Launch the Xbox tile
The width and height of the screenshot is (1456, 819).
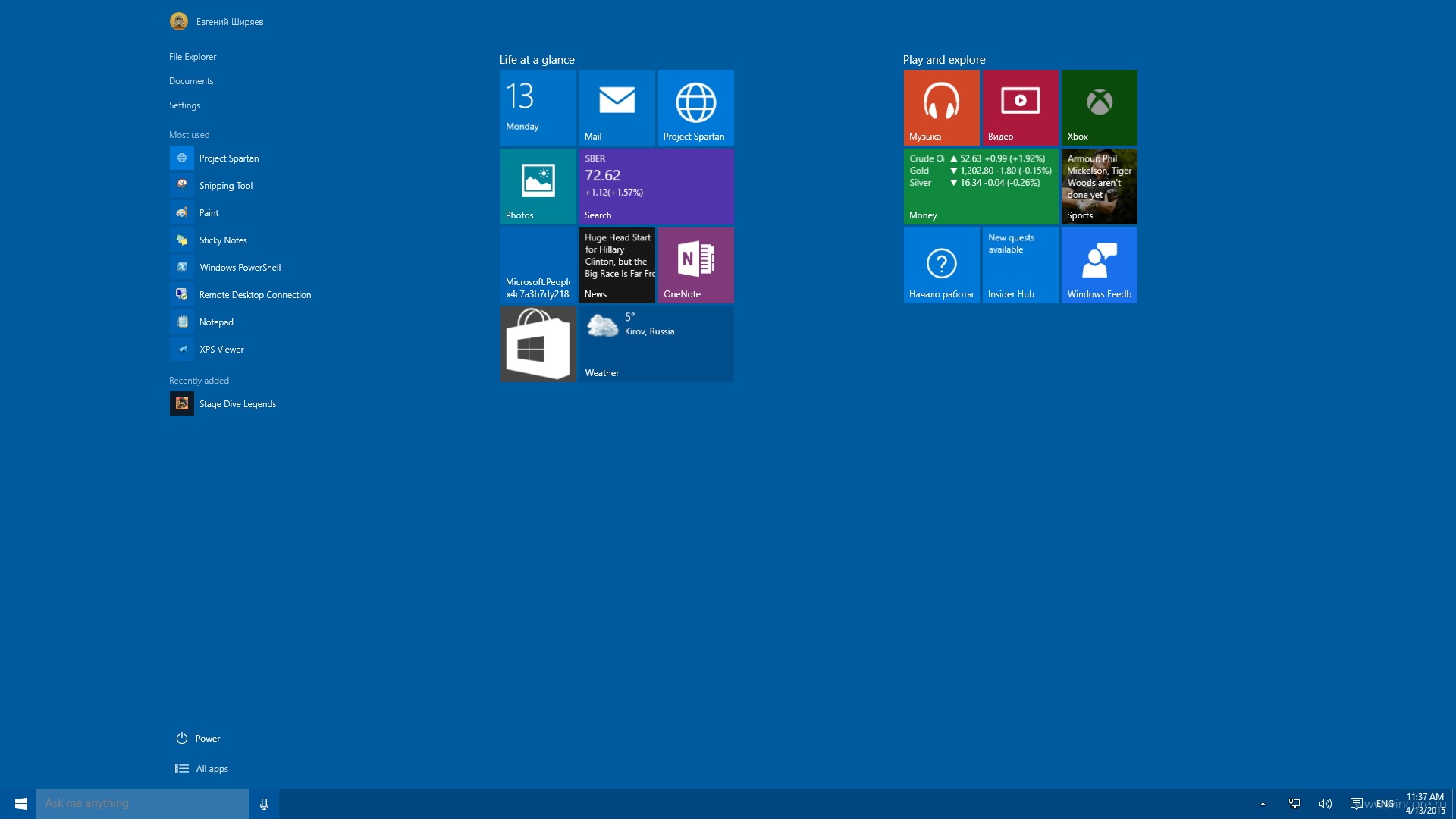(1099, 108)
